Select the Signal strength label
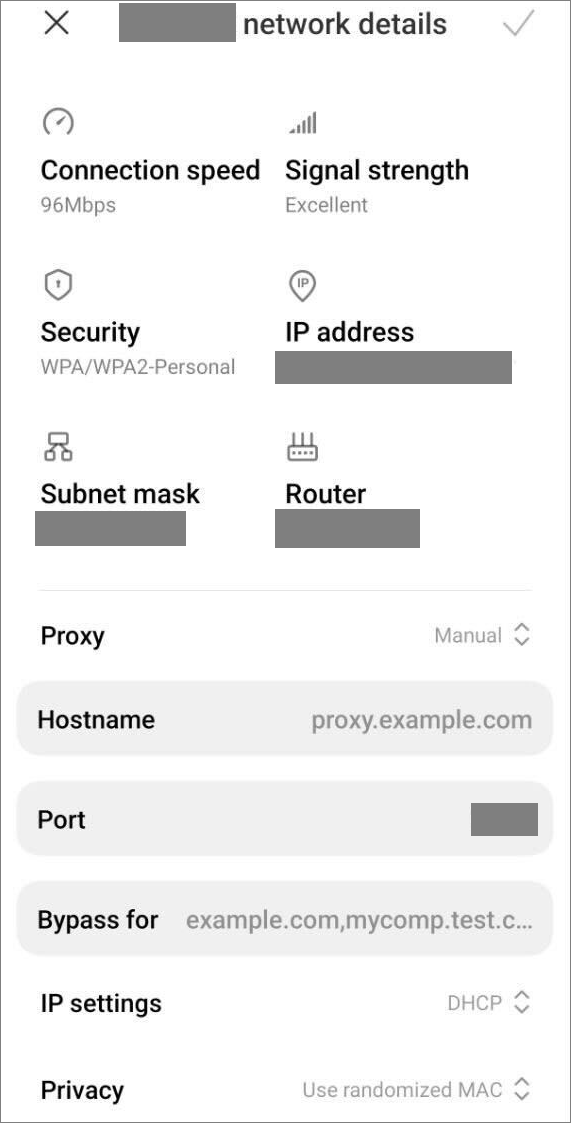 coord(377,170)
